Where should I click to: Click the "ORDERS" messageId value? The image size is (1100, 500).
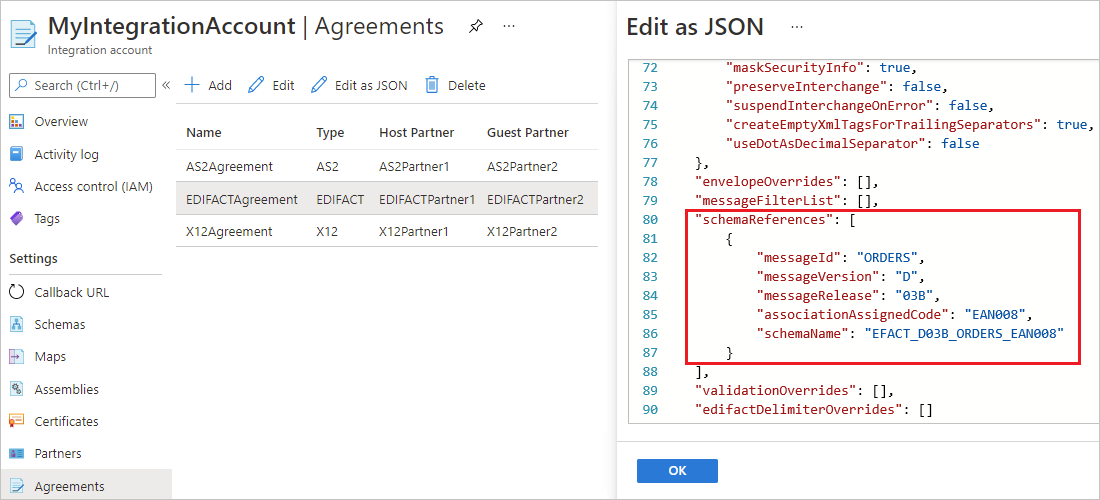[885, 257]
